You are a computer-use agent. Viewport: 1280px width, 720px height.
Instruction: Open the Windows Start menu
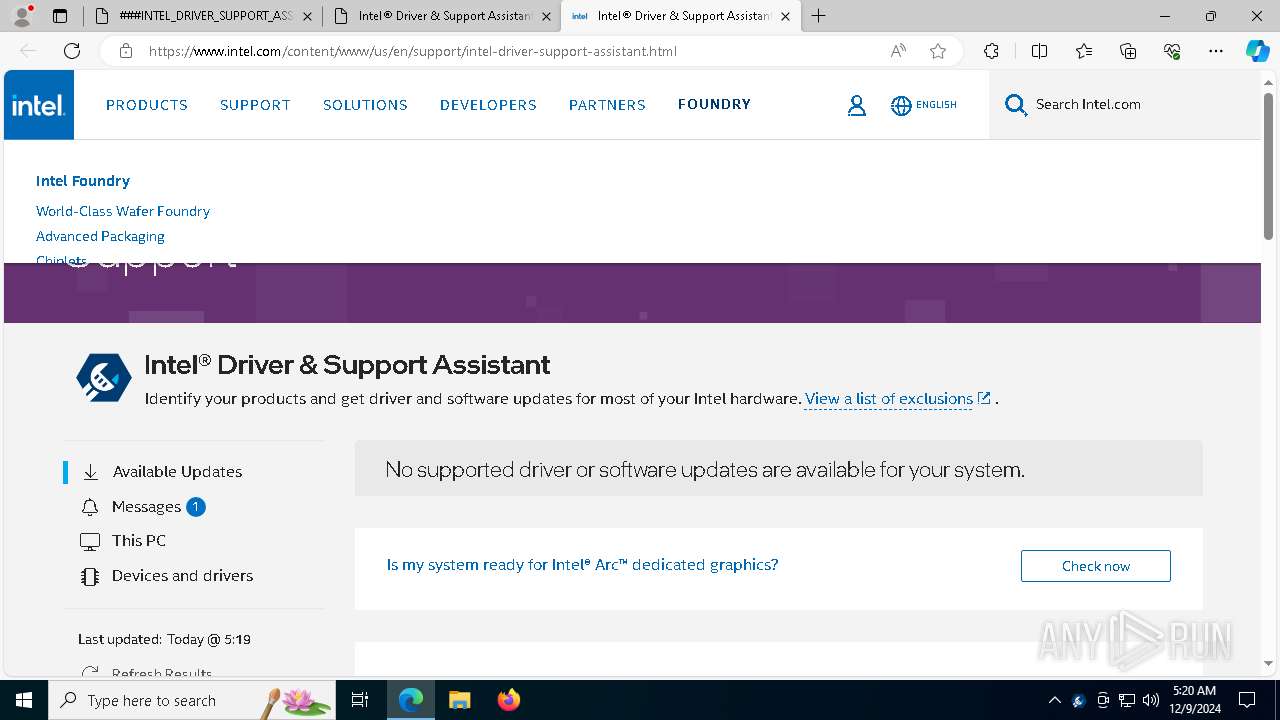click(x=24, y=700)
